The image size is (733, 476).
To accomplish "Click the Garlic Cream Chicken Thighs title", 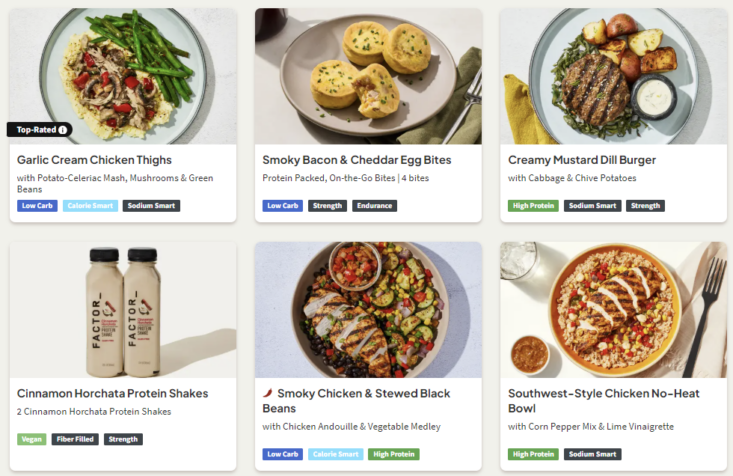I will [x=94, y=160].
